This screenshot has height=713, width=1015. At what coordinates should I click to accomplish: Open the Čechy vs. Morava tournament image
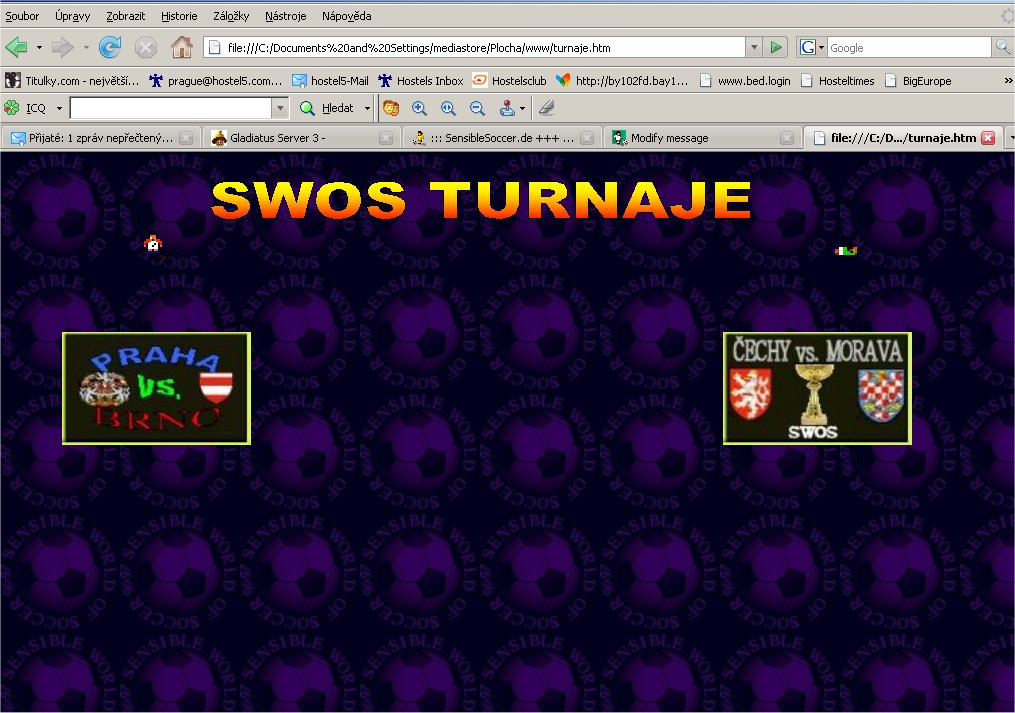pos(817,388)
